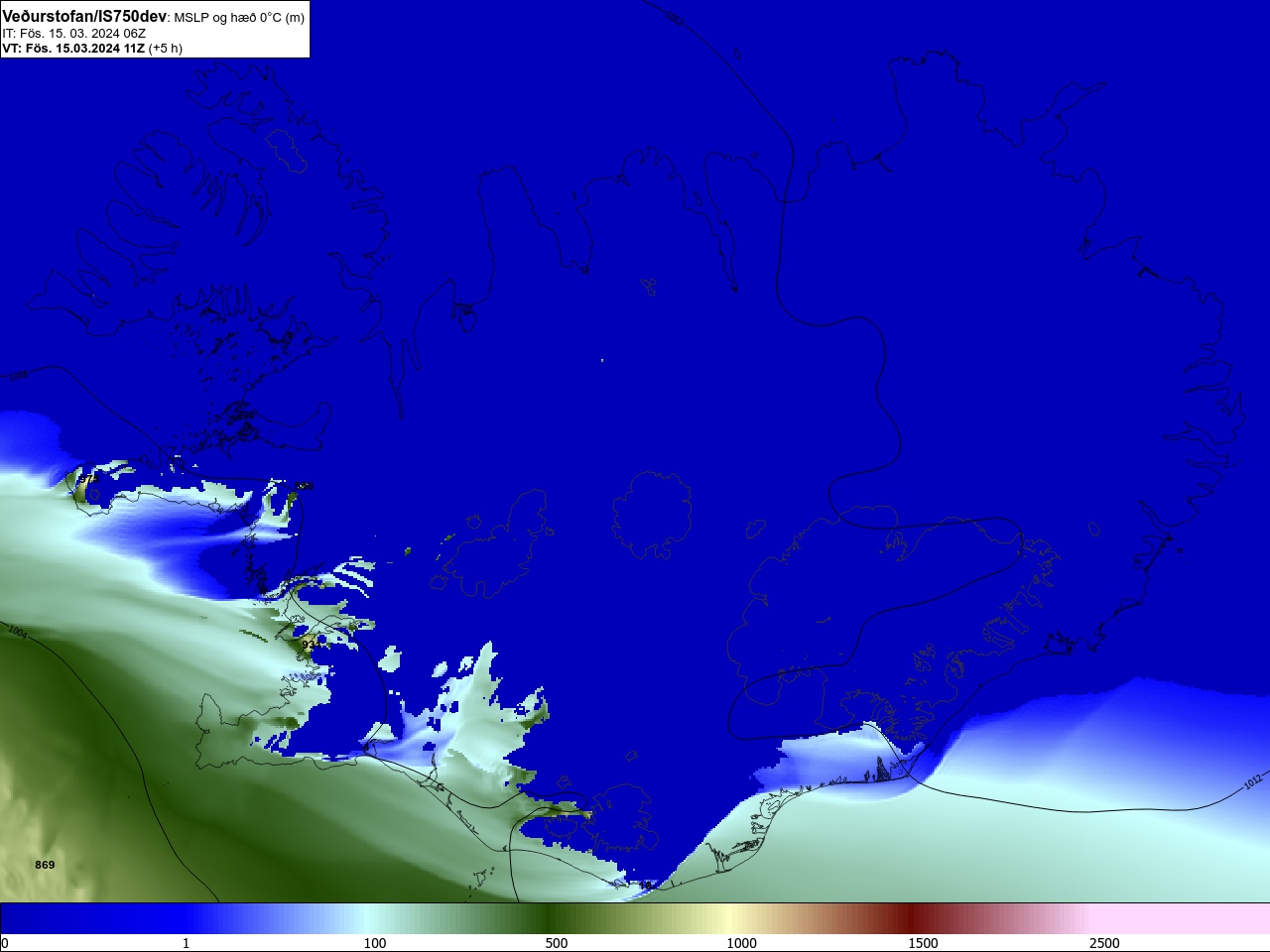Click the legend tick label '2500'
This screenshot has height=952, width=1270.
pos(1104,943)
